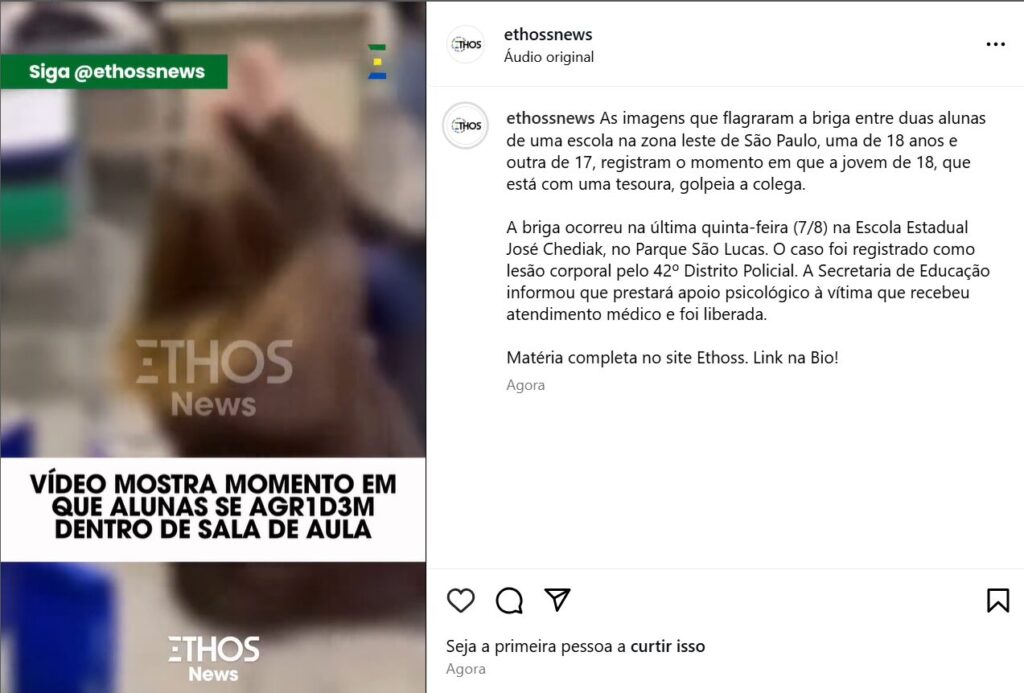
Task: Click the Ethos News logo at the video bottom
Action: (x=214, y=658)
